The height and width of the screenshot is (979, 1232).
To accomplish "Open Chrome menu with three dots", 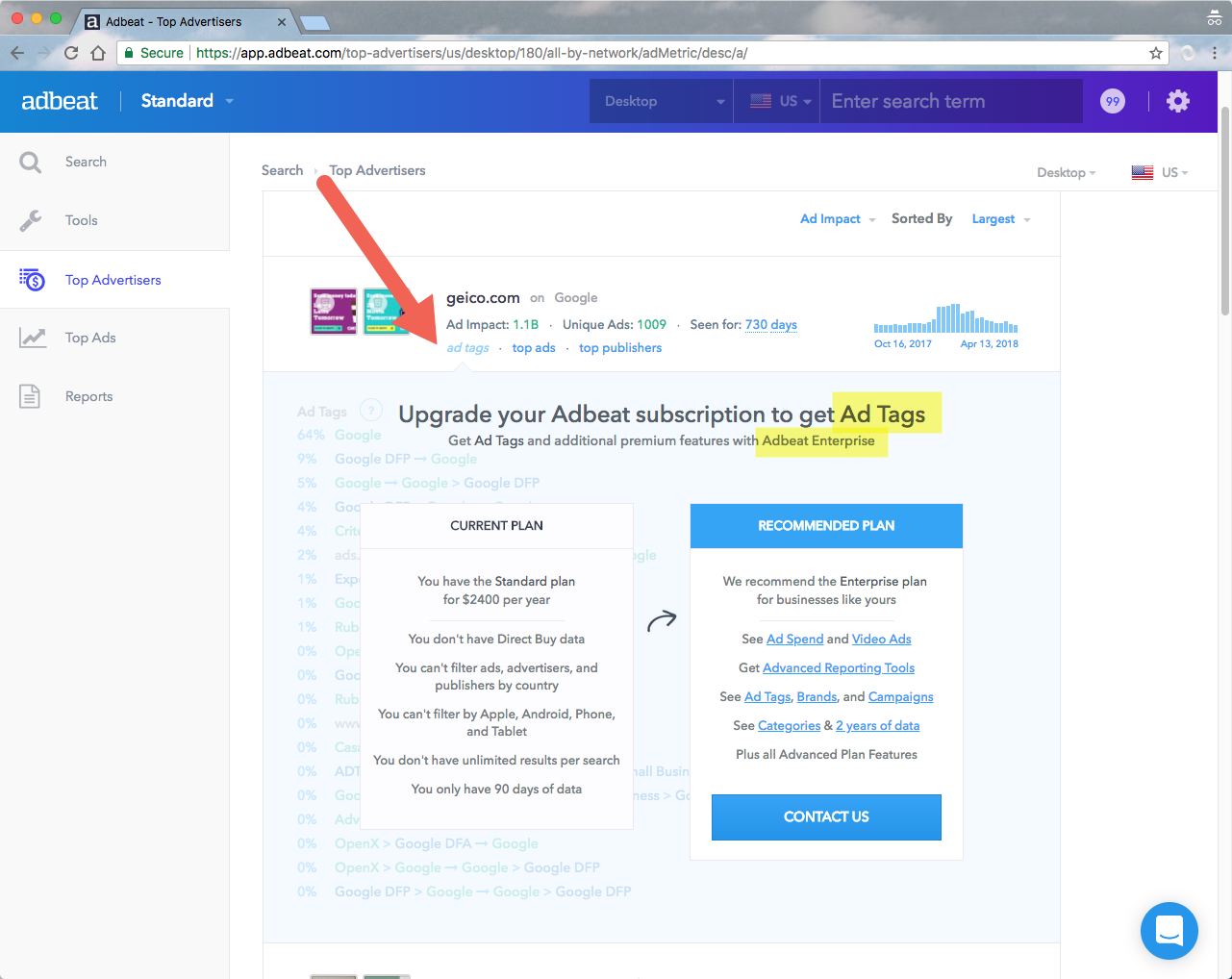I will 1216,53.
